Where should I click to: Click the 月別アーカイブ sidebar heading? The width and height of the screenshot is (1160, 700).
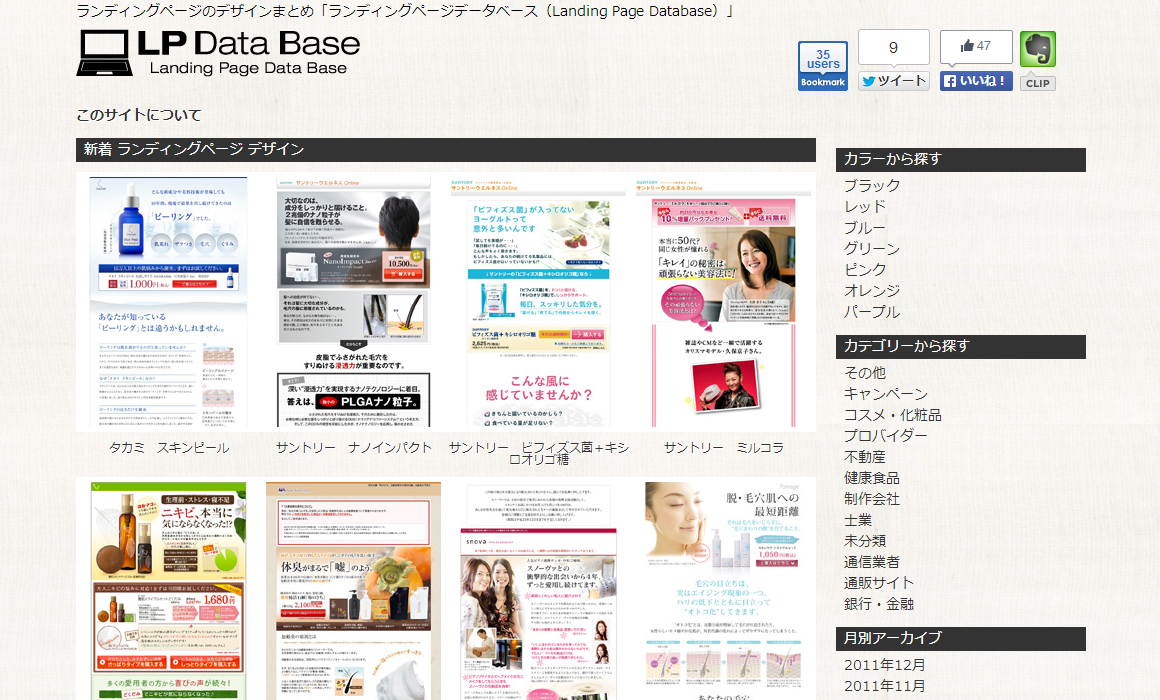[960, 638]
